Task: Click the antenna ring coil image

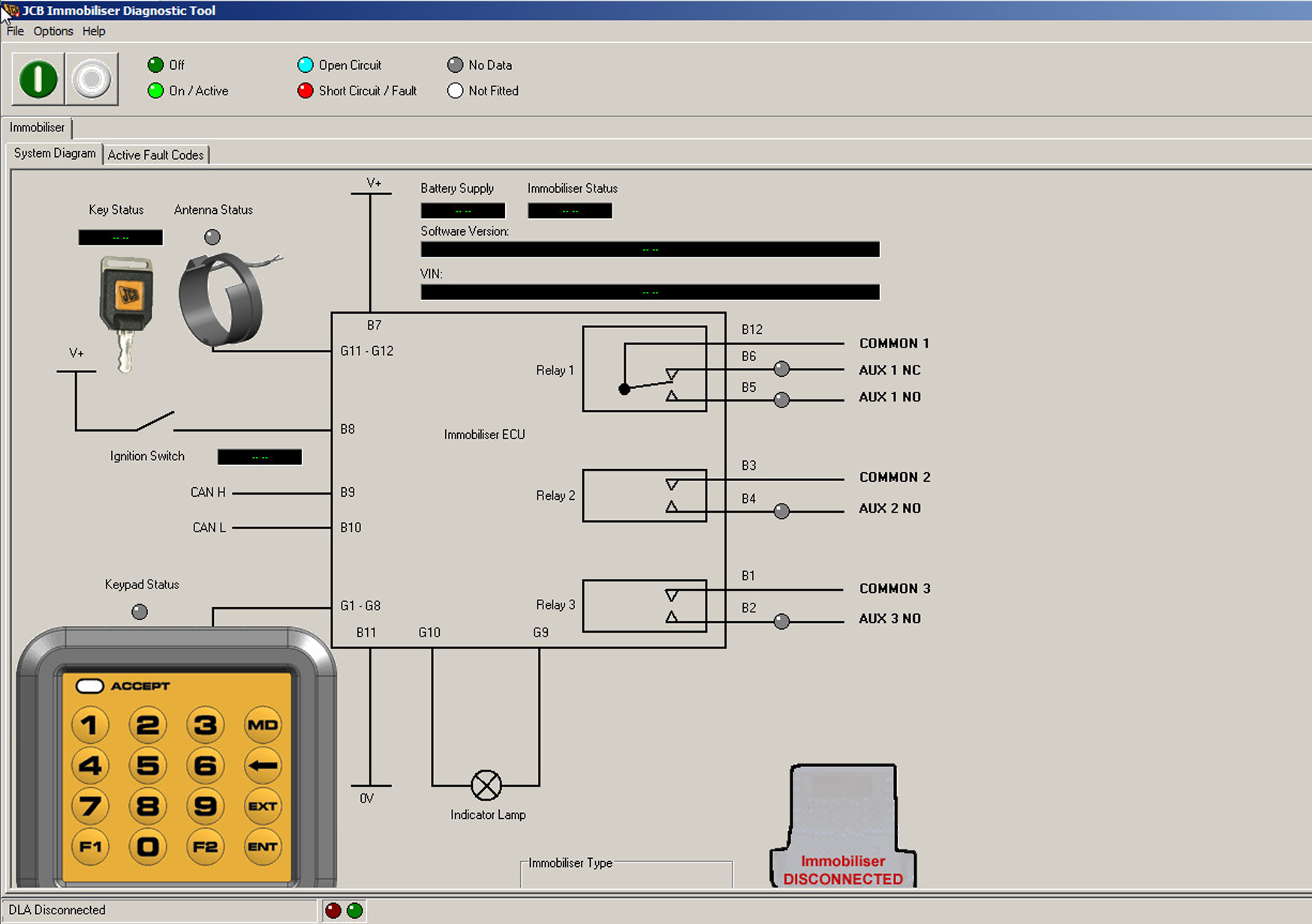Action: 221,299
